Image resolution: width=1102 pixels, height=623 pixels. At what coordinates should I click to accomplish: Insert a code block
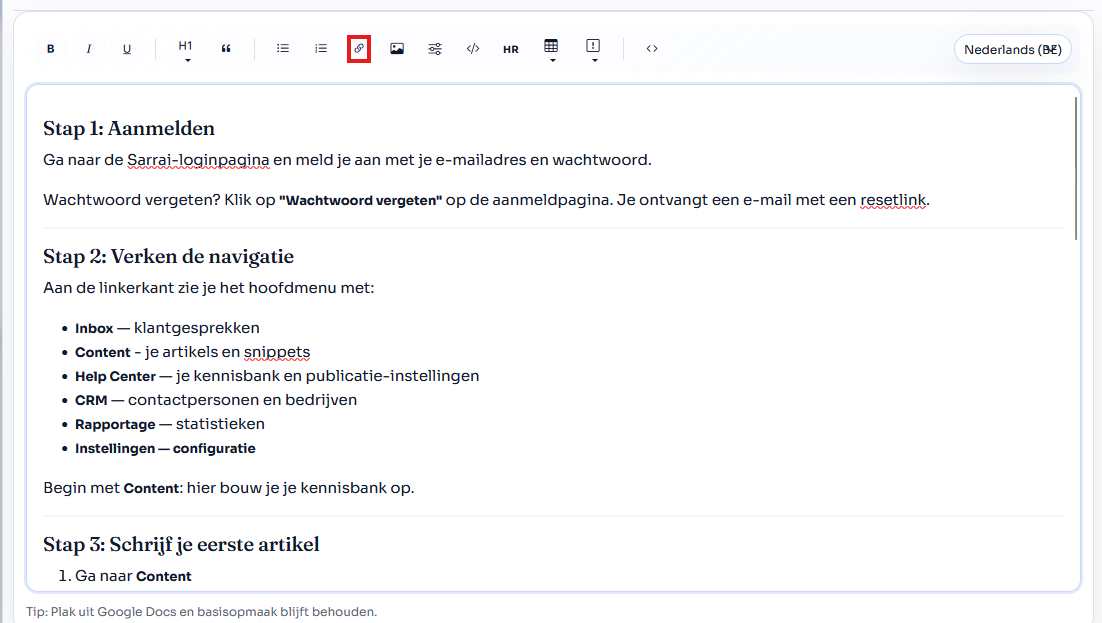pos(473,47)
